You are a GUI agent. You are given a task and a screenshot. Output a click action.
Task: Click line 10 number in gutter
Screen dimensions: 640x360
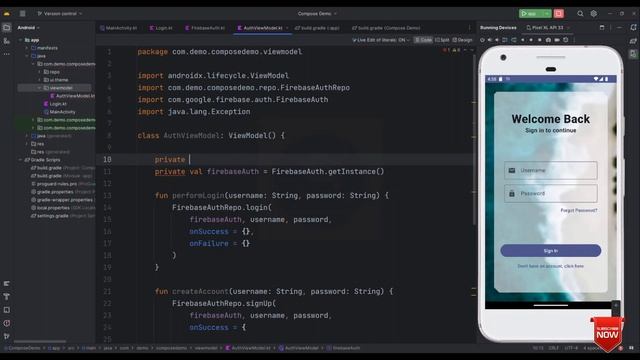point(107,160)
